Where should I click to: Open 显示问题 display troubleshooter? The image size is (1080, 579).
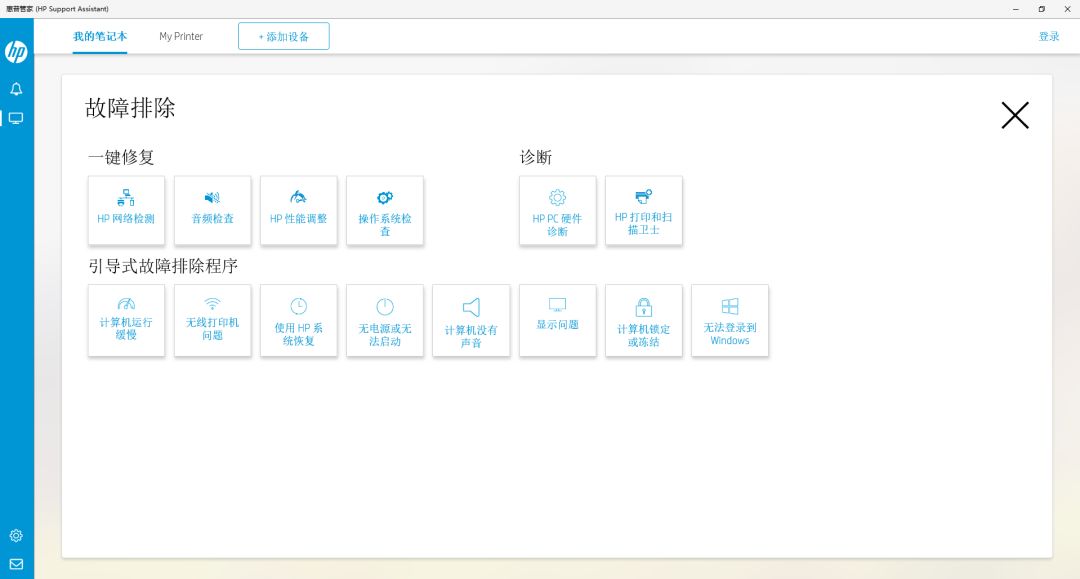point(557,320)
